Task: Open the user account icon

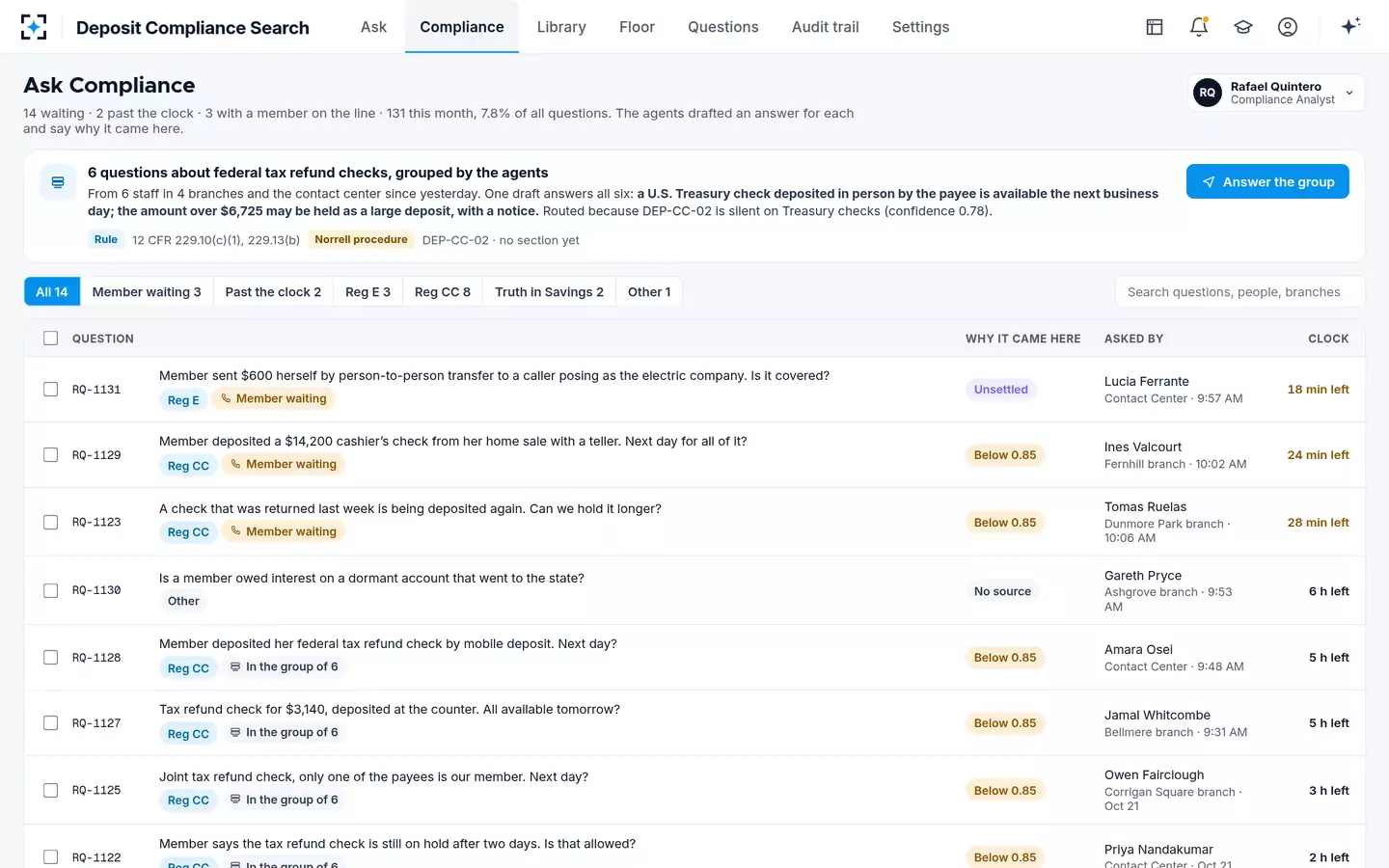Action: [x=1288, y=27]
